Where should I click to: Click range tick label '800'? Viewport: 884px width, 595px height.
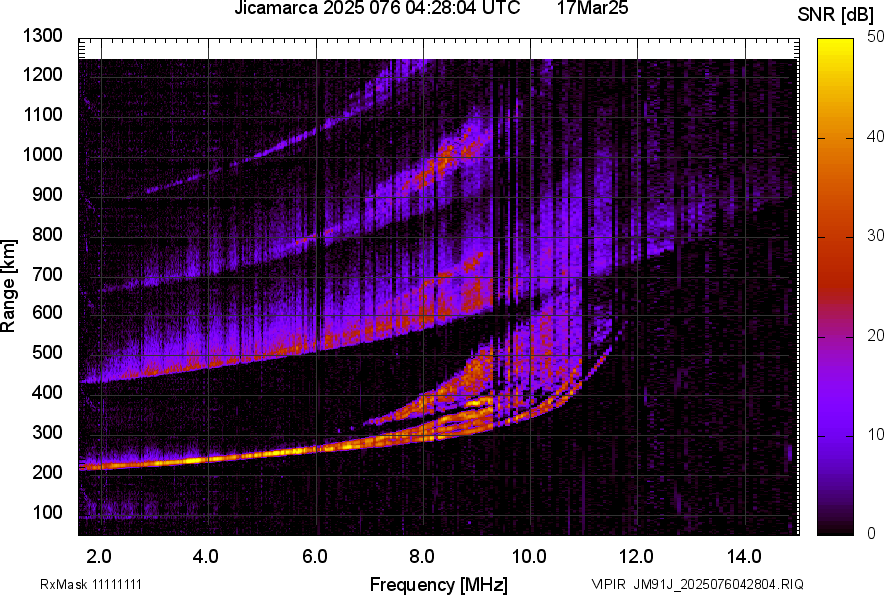(47, 234)
